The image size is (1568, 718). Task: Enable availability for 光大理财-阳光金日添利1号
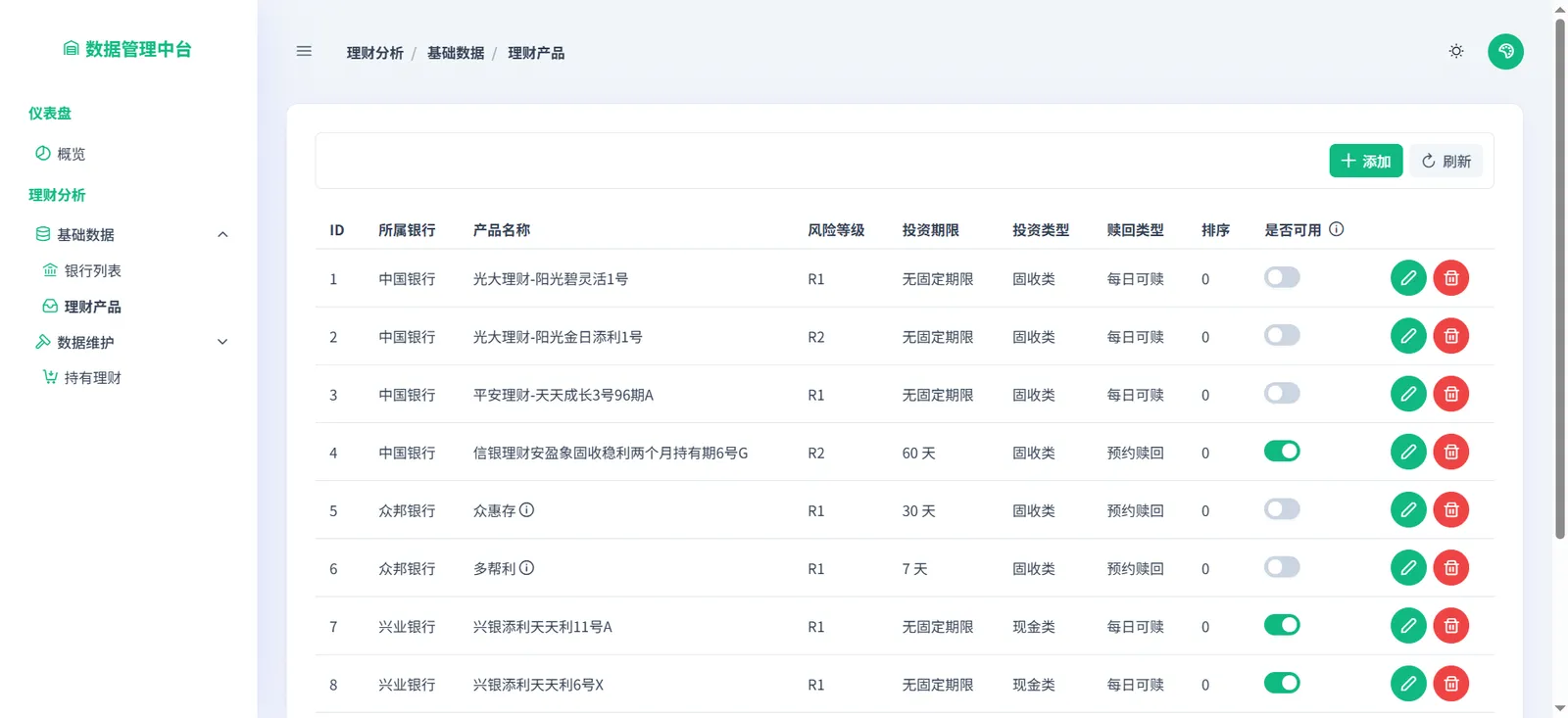click(x=1282, y=335)
